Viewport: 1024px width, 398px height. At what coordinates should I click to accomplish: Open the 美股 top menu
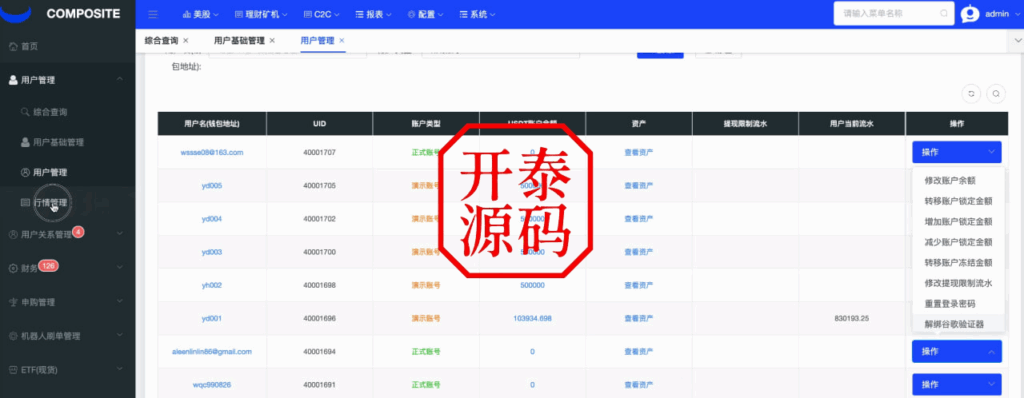point(200,14)
